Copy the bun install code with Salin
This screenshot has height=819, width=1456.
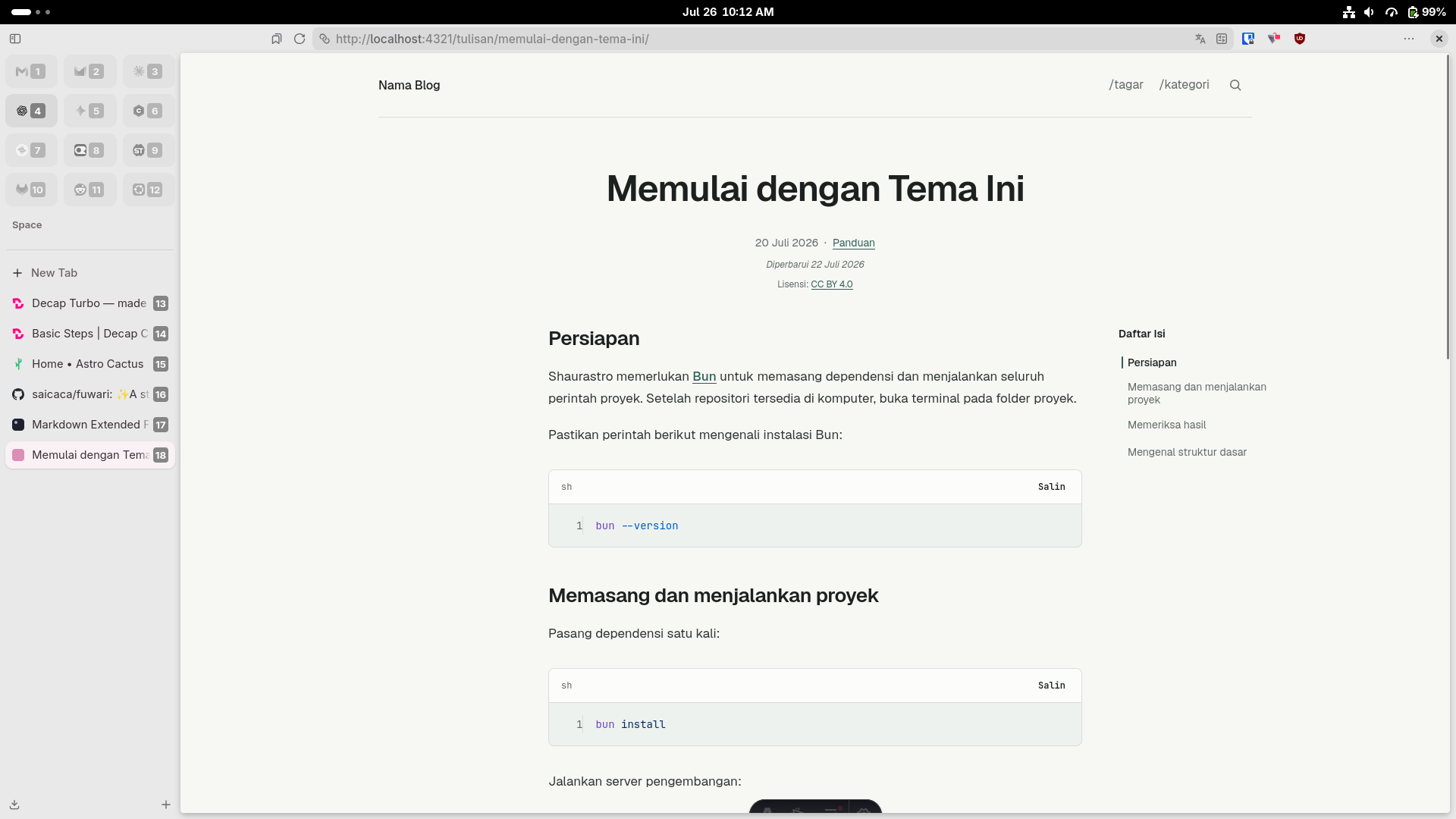(x=1051, y=686)
